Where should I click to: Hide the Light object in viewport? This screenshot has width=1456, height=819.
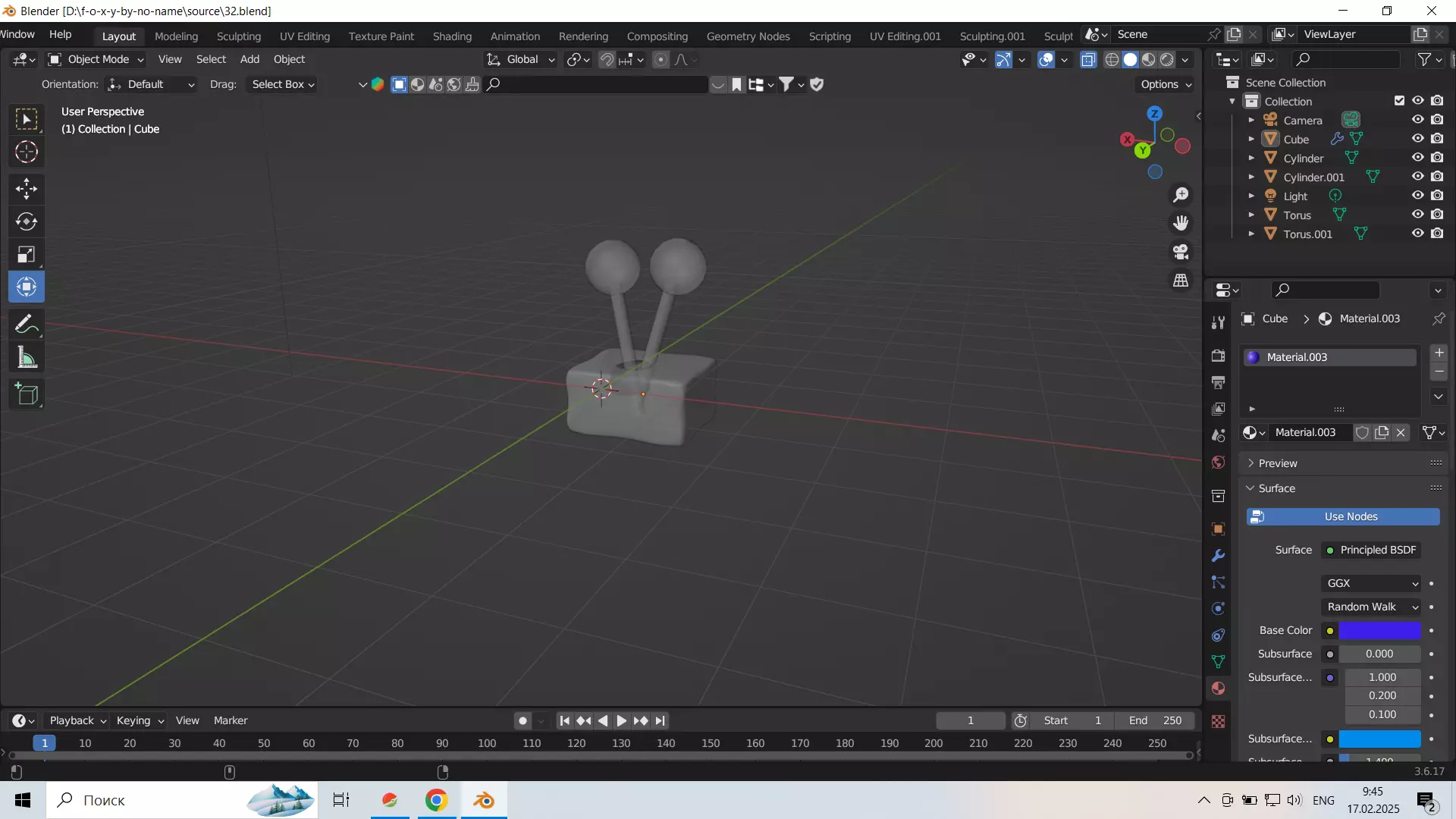point(1417,196)
